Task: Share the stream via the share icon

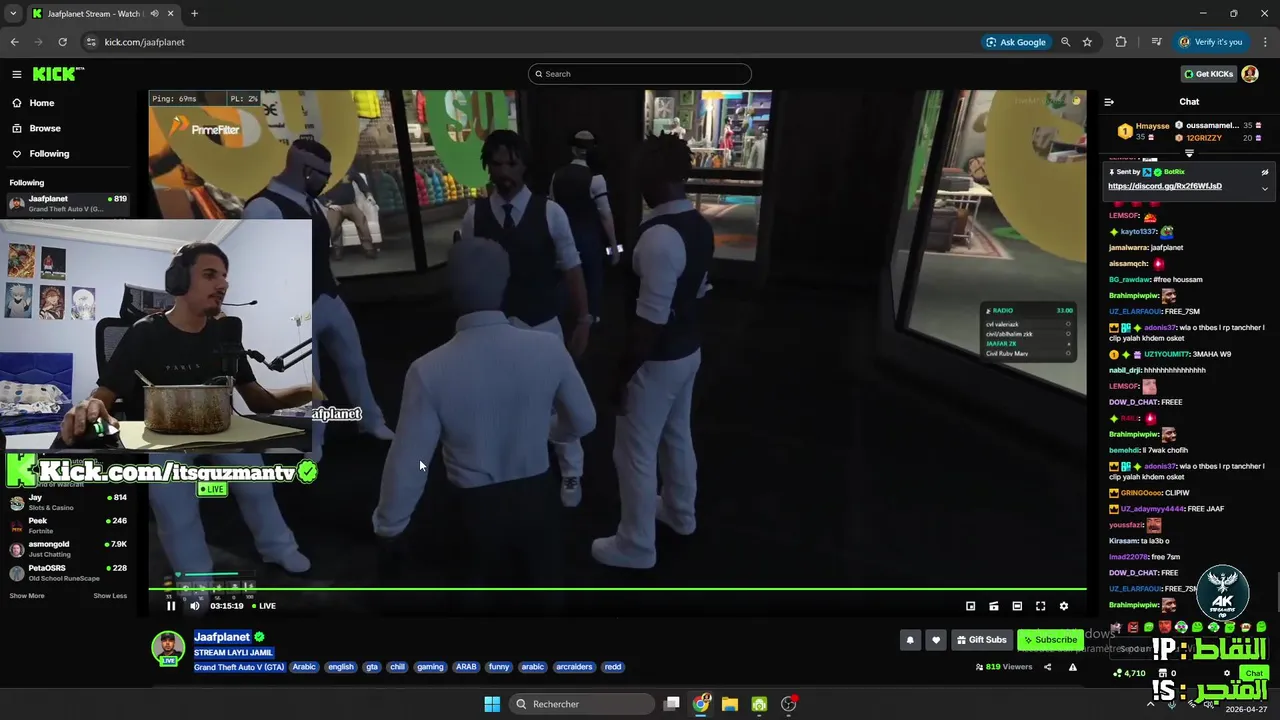Action: click(1048, 667)
